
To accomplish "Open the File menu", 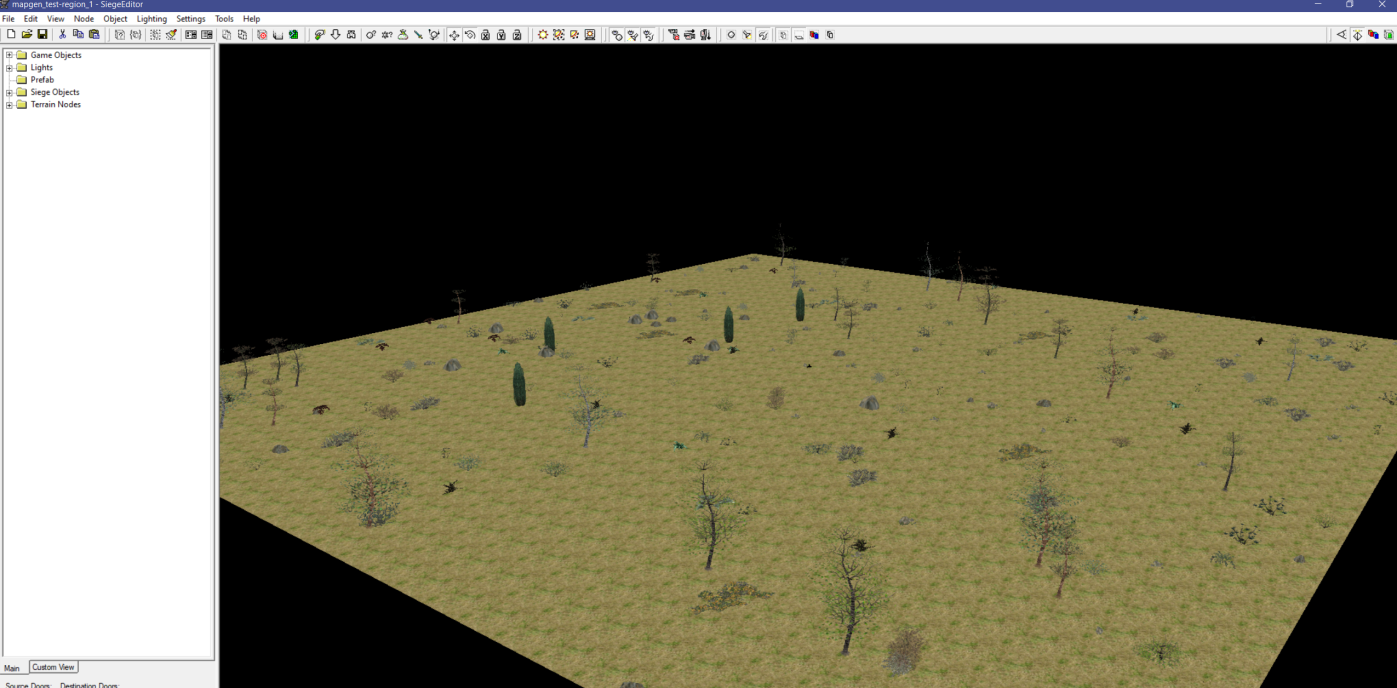I will [8, 19].
